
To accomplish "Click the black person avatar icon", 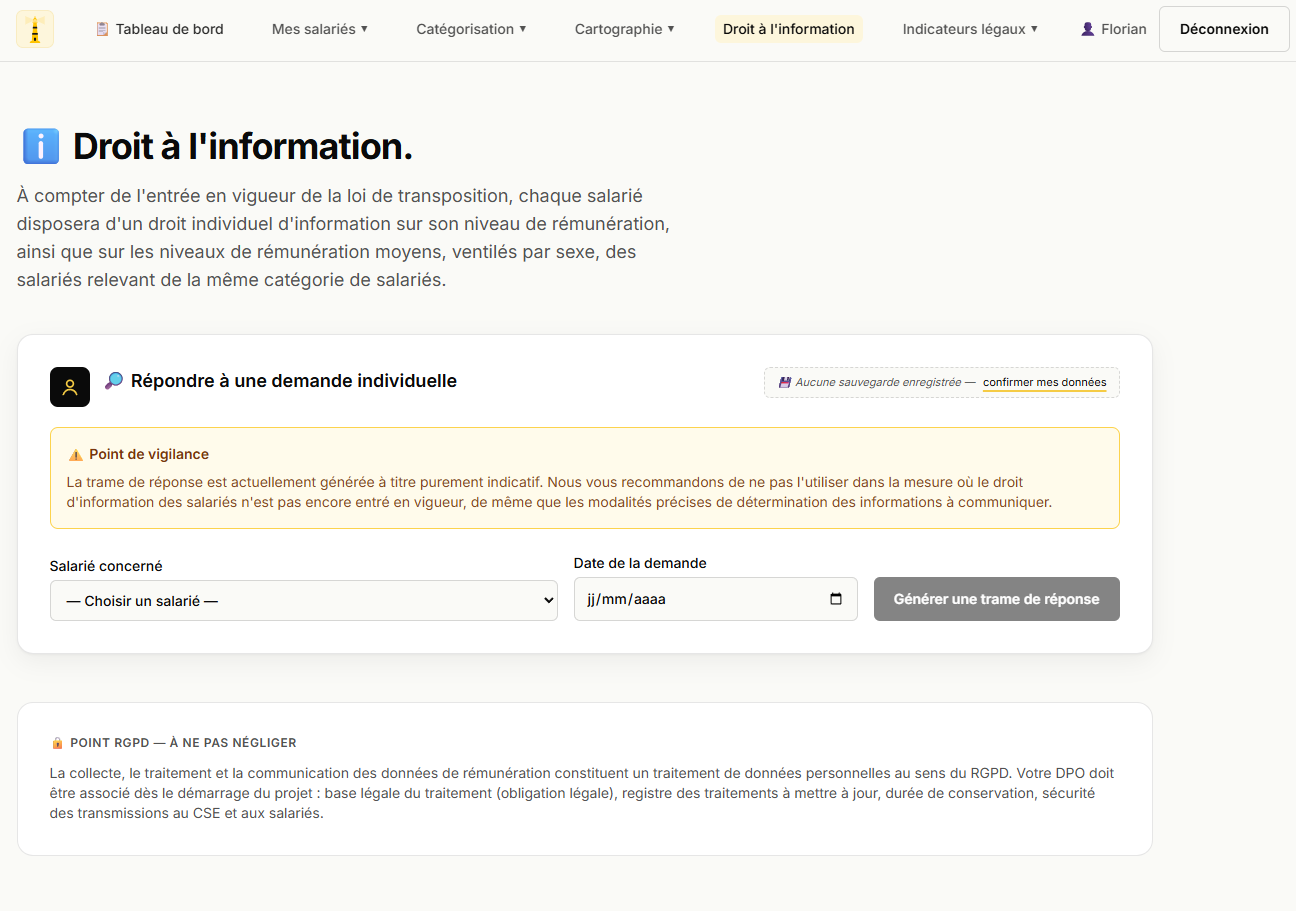I will [70, 387].
